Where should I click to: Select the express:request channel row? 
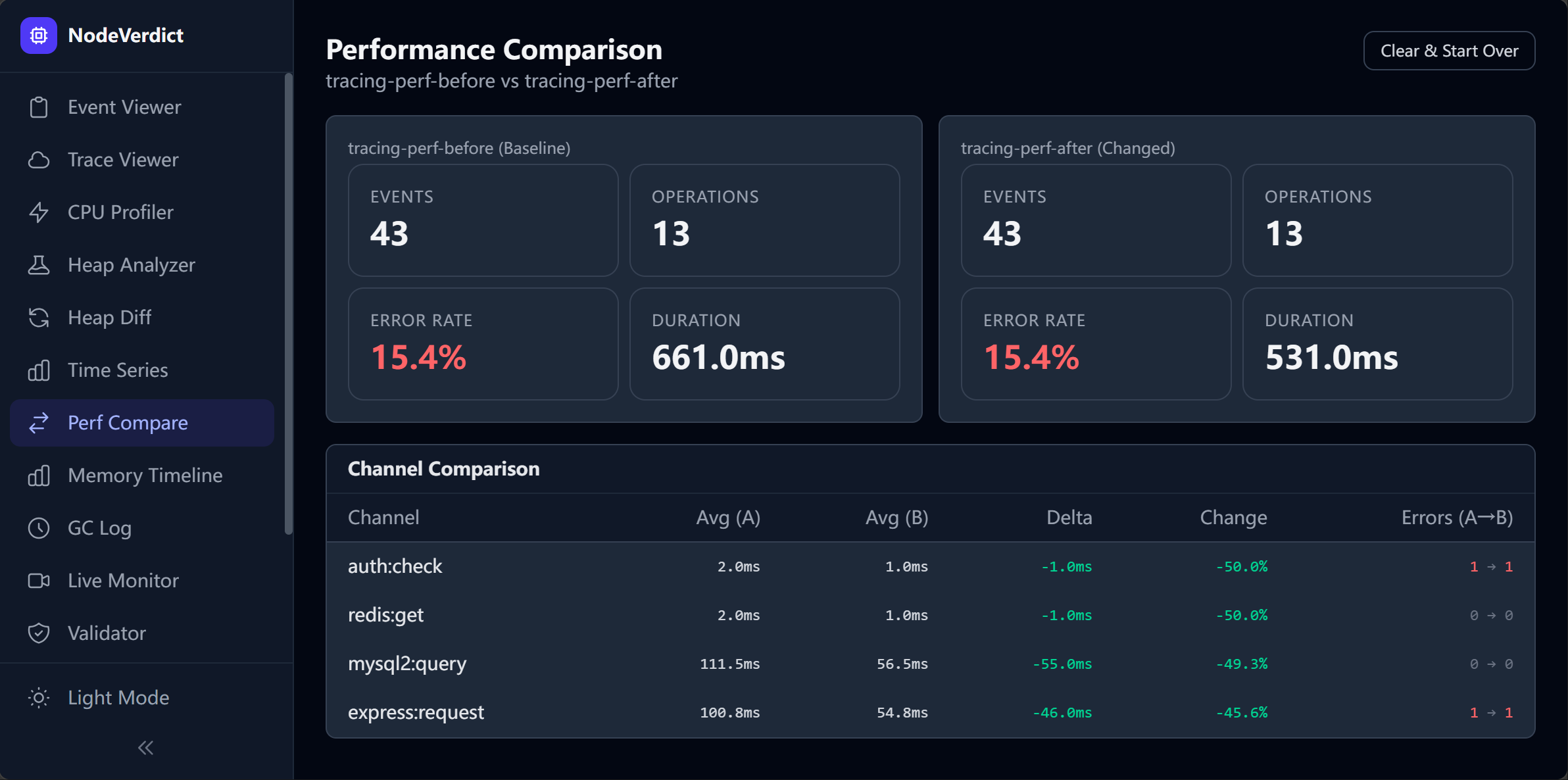[931, 712]
